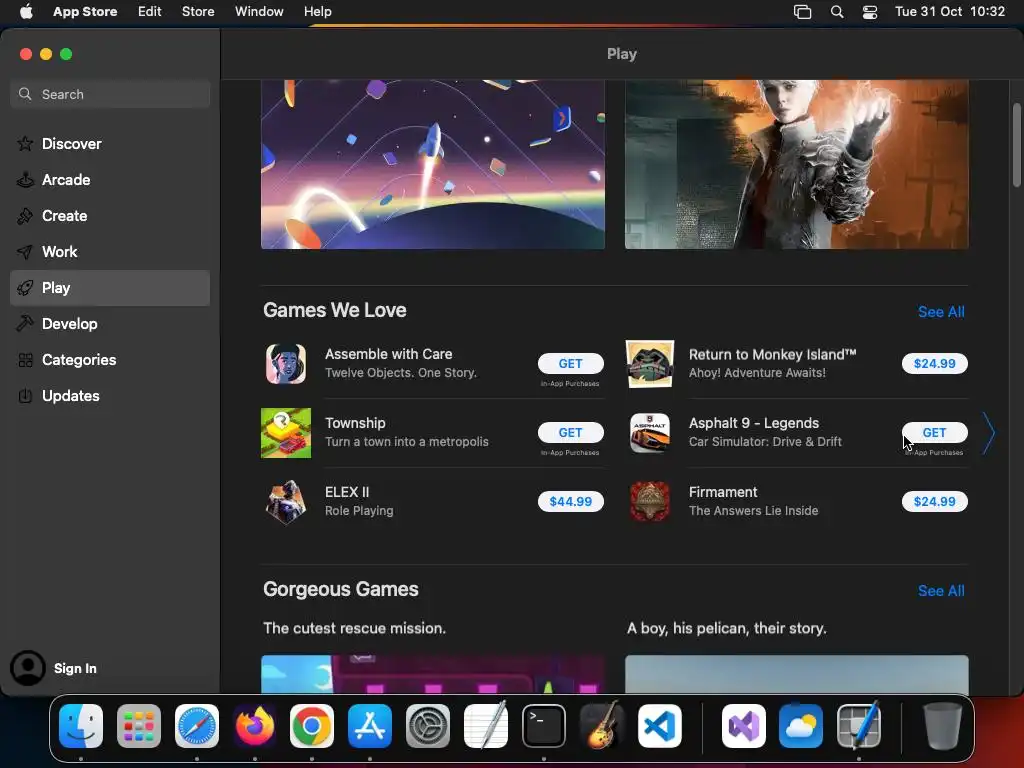The width and height of the screenshot is (1024, 768).
Task: Open the Edit menu
Action: [150, 12]
